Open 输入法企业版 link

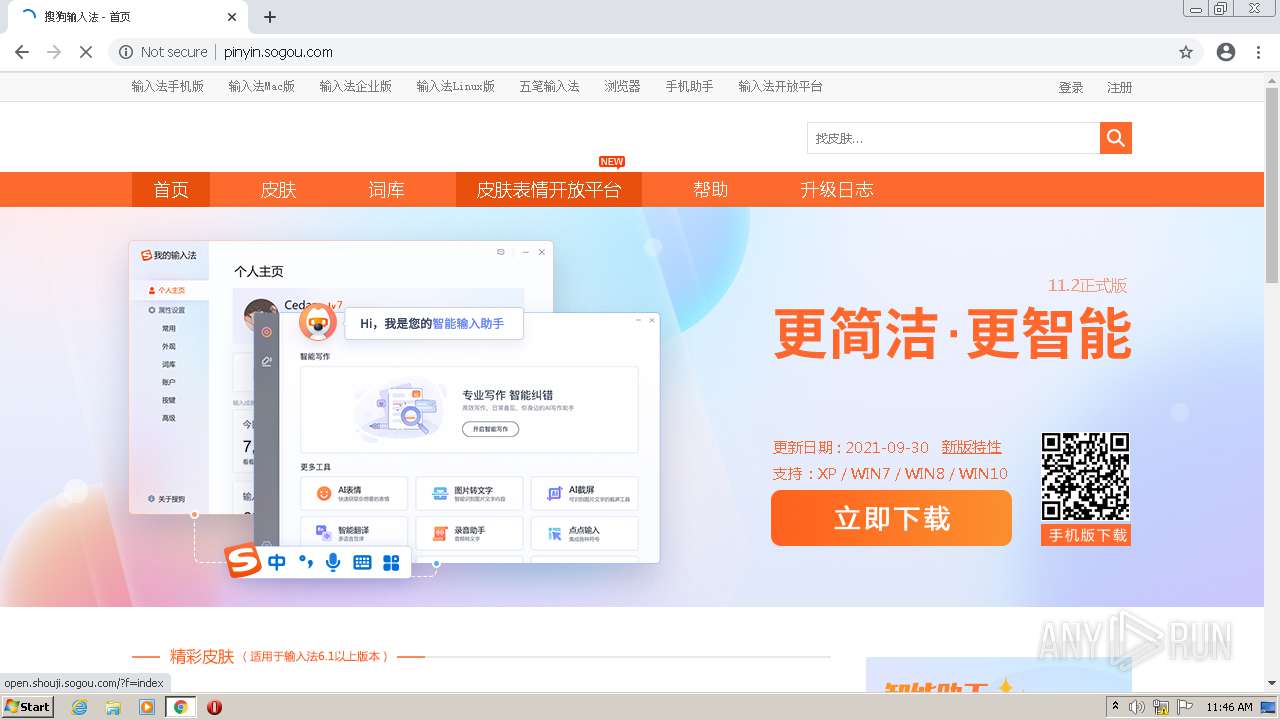point(356,86)
